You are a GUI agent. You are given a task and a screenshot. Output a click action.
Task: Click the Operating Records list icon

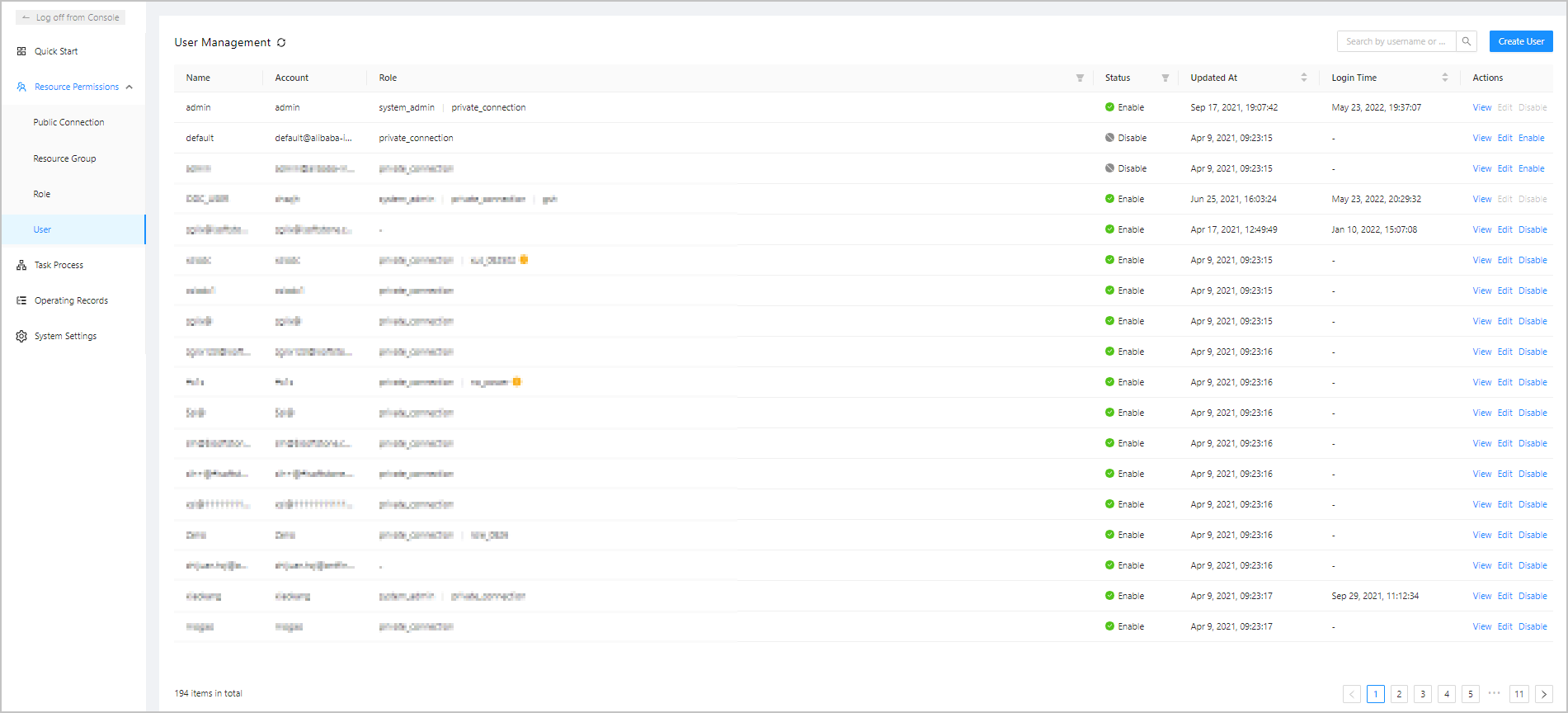(21, 300)
